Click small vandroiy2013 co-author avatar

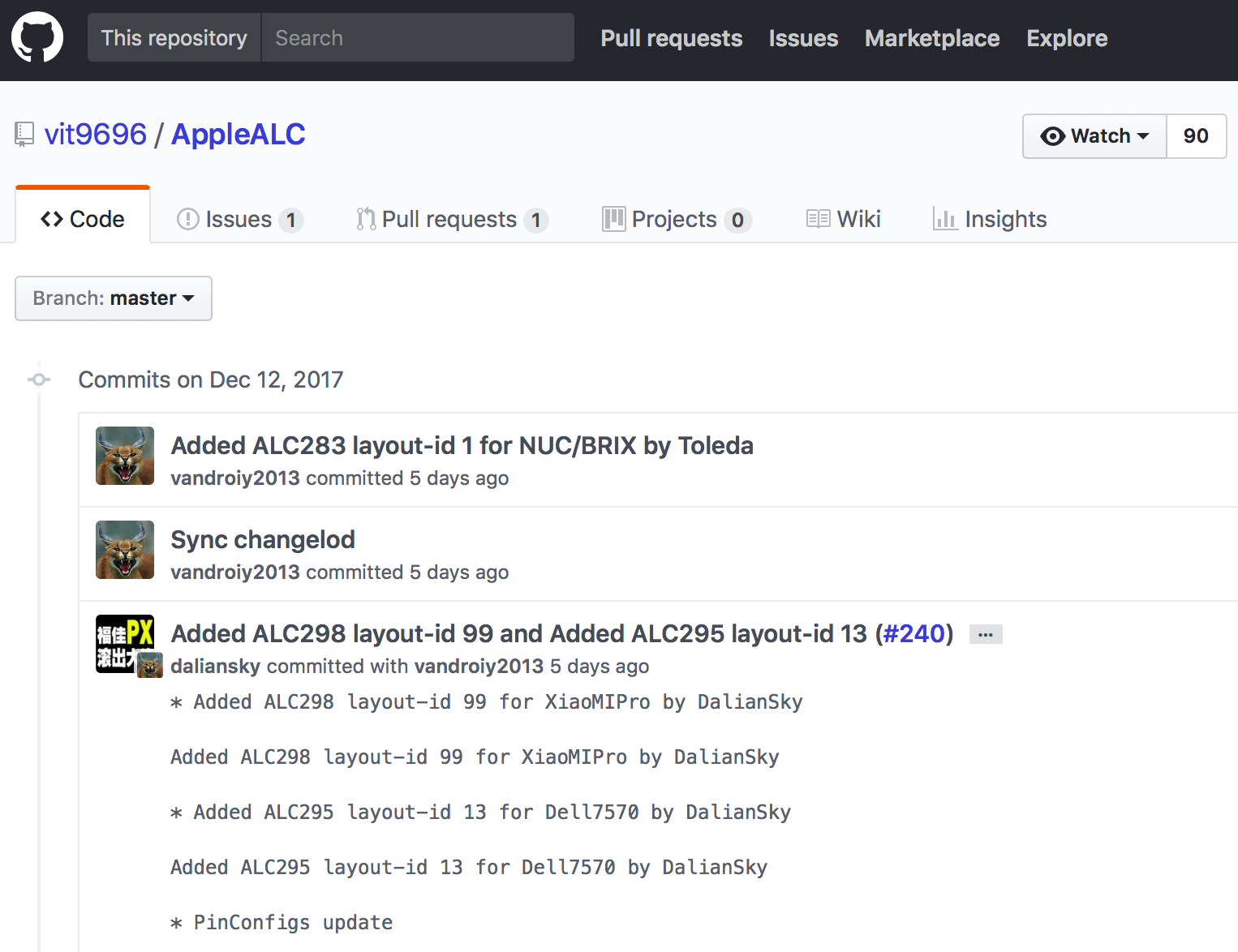coord(150,666)
